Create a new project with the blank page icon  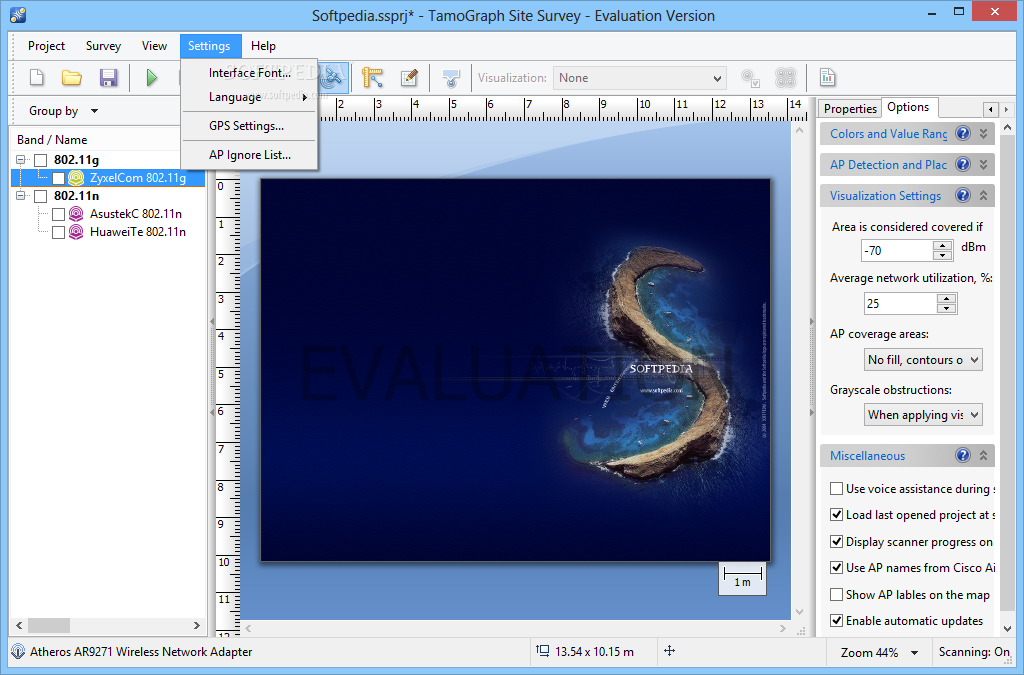(x=37, y=78)
